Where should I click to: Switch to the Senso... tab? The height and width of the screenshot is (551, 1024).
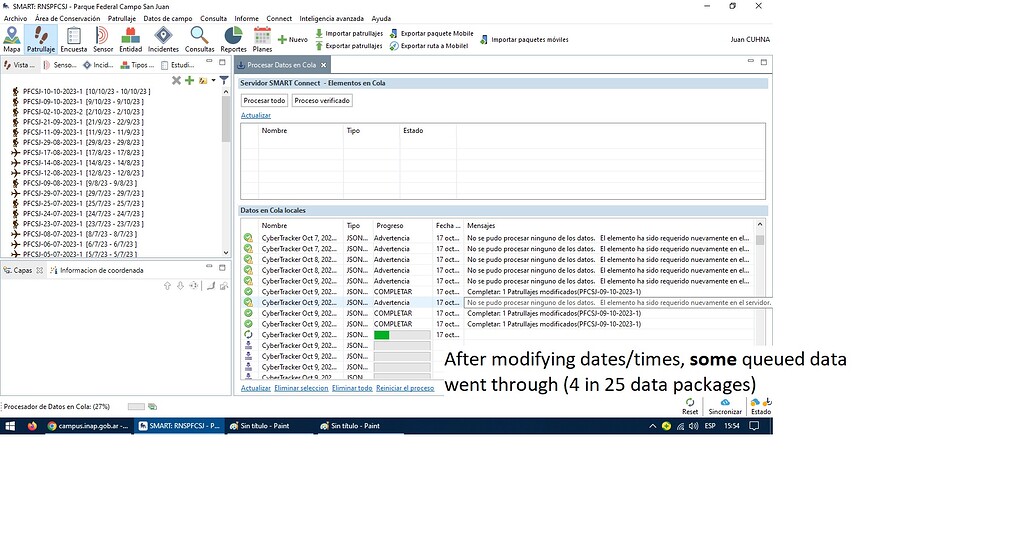tap(59, 65)
